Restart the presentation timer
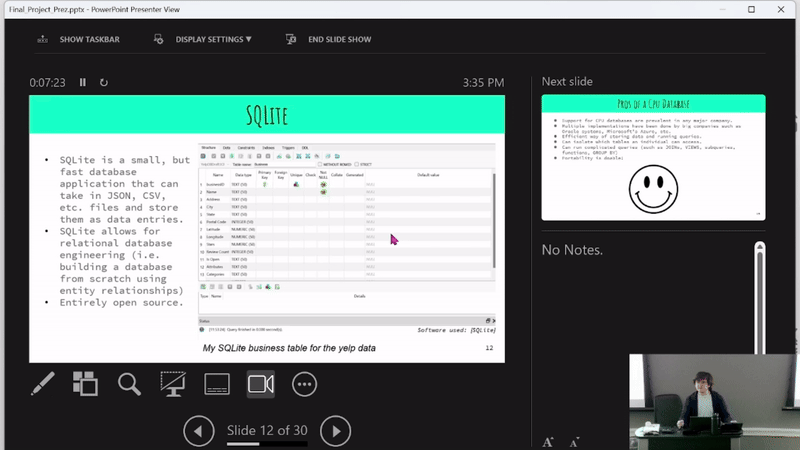The height and width of the screenshot is (450, 800). (103, 83)
